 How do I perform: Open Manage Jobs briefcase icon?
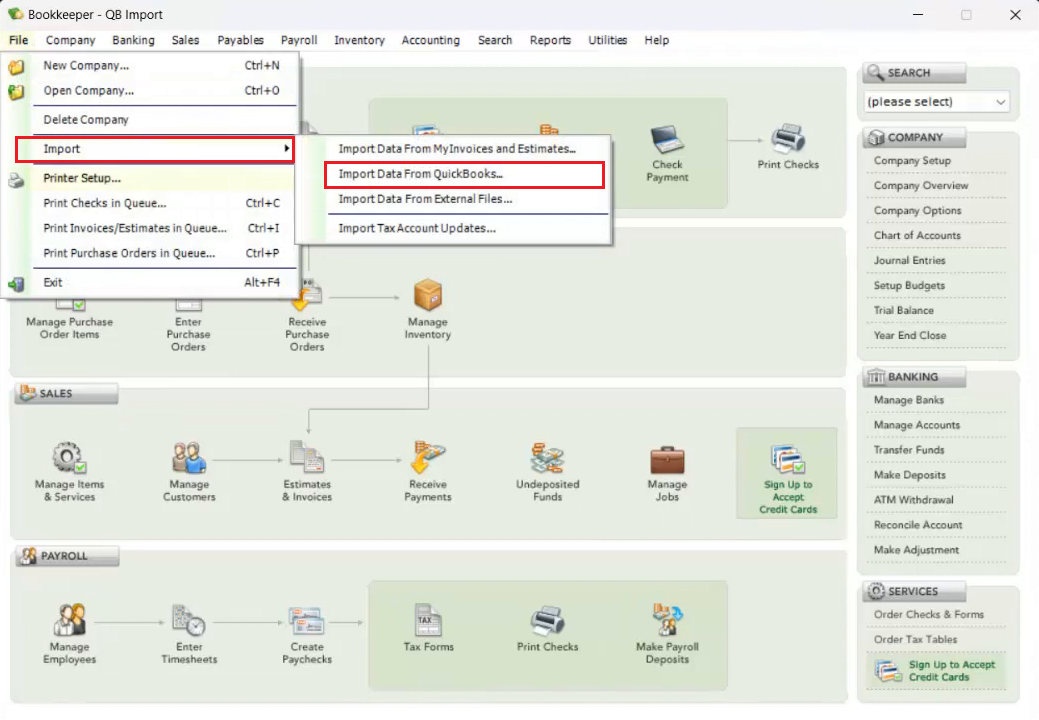coord(667,459)
